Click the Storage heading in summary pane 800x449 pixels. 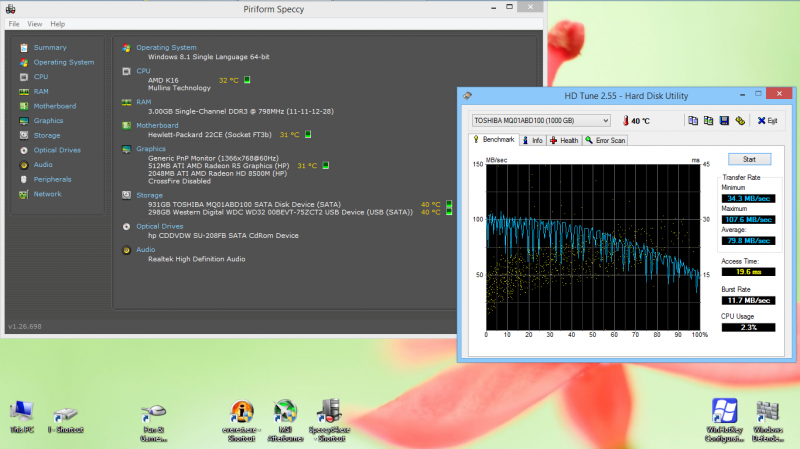(149, 195)
